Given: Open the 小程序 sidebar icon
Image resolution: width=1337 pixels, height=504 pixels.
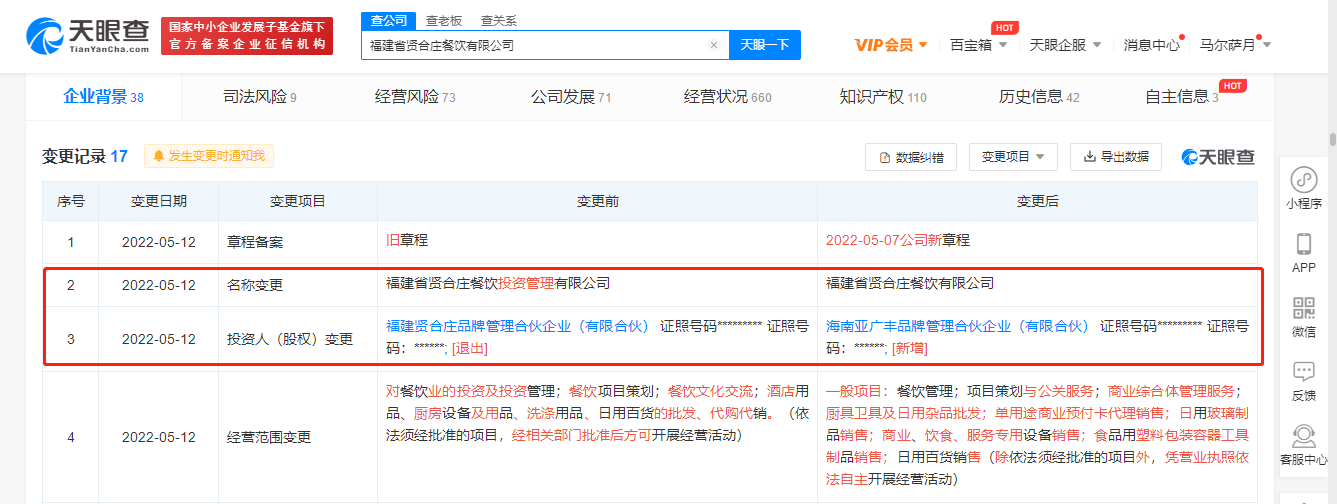Looking at the screenshot, I should tap(1303, 187).
